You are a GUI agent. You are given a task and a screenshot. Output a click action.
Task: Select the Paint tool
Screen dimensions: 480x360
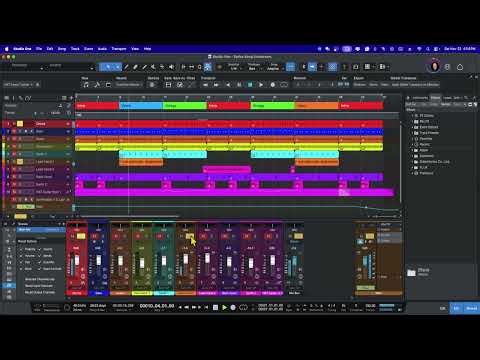pos(144,67)
